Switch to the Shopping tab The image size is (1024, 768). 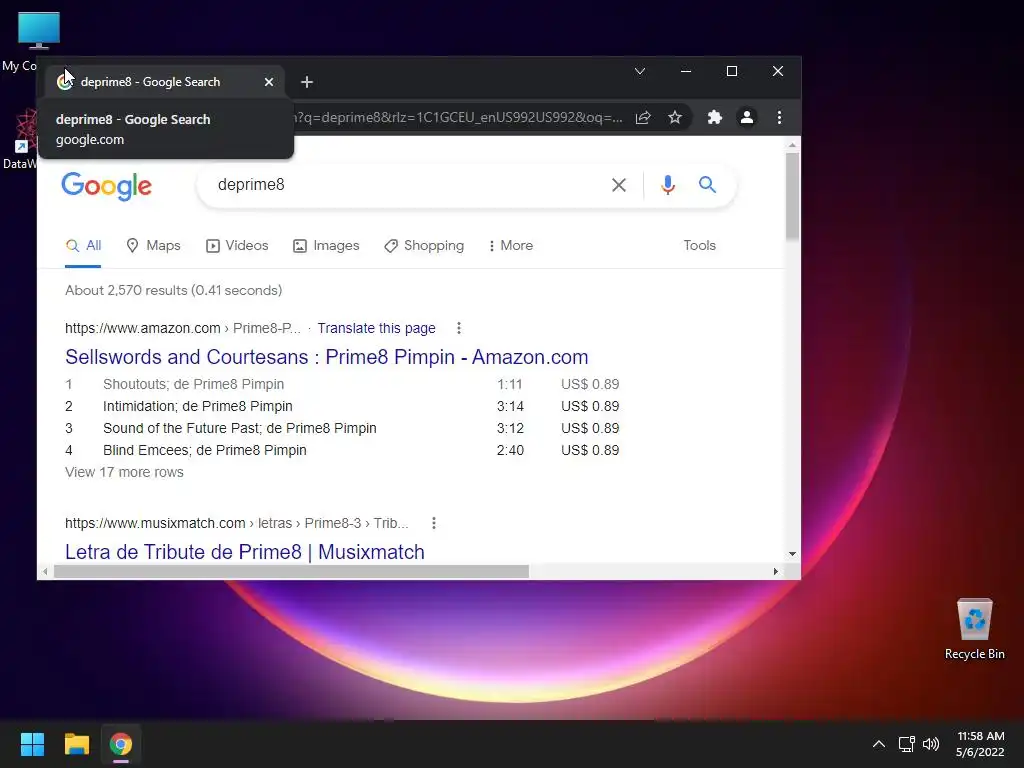pos(424,246)
